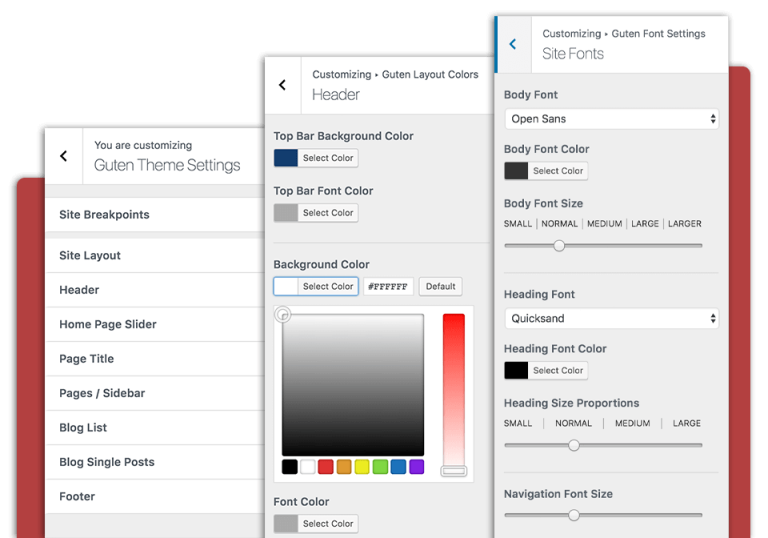This screenshot has height=538, width=768.
Task: Pick the white palette swatch
Action: coord(308,466)
